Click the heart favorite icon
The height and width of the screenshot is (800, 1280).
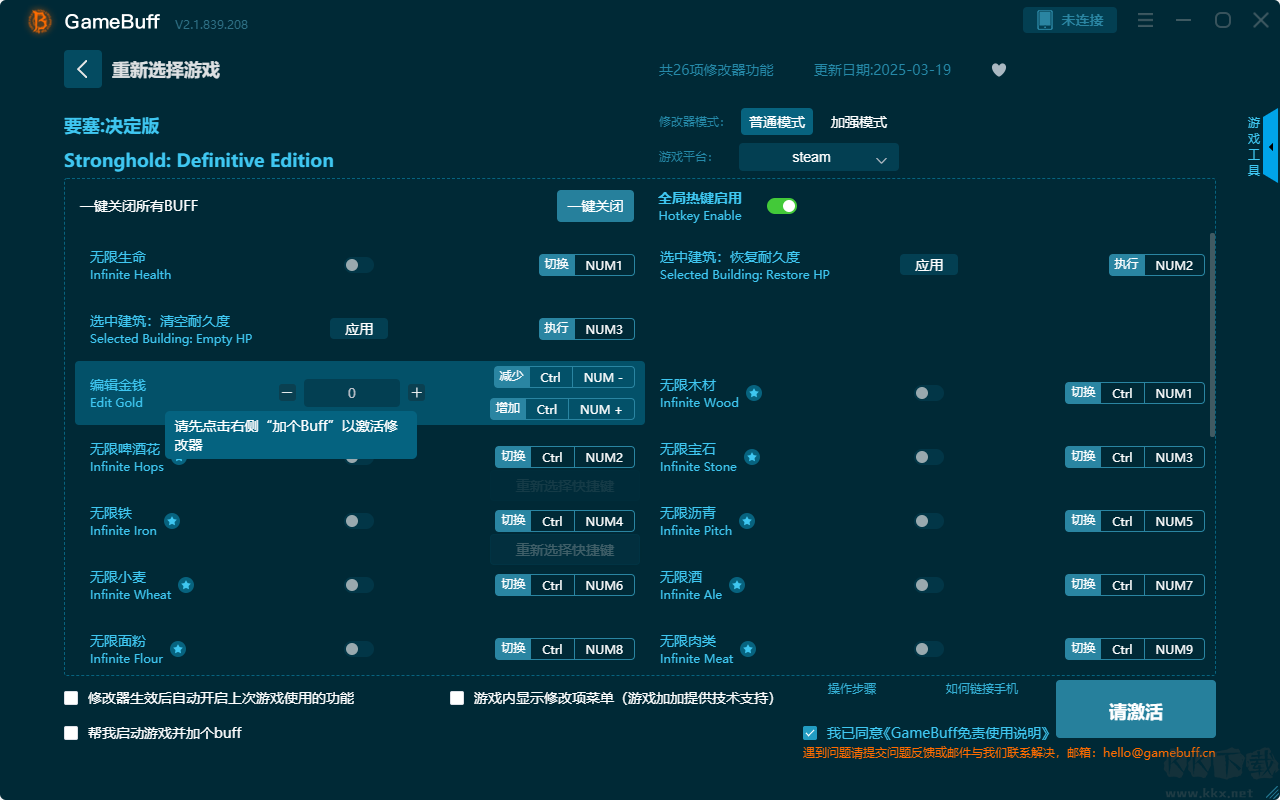tap(999, 70)
